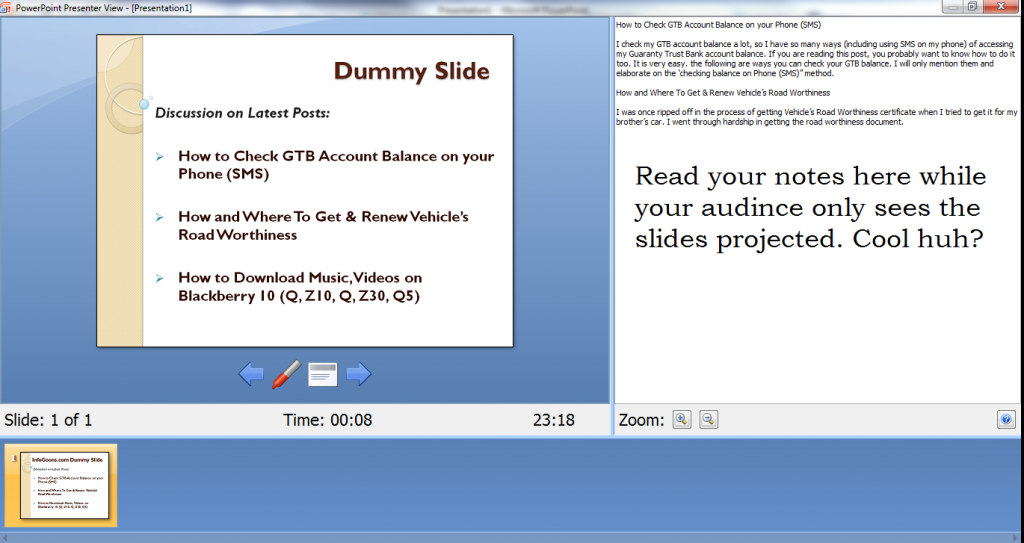Click the Dummy Slide title text
The height and width of the screenshot is (543, 1024).
411,71
